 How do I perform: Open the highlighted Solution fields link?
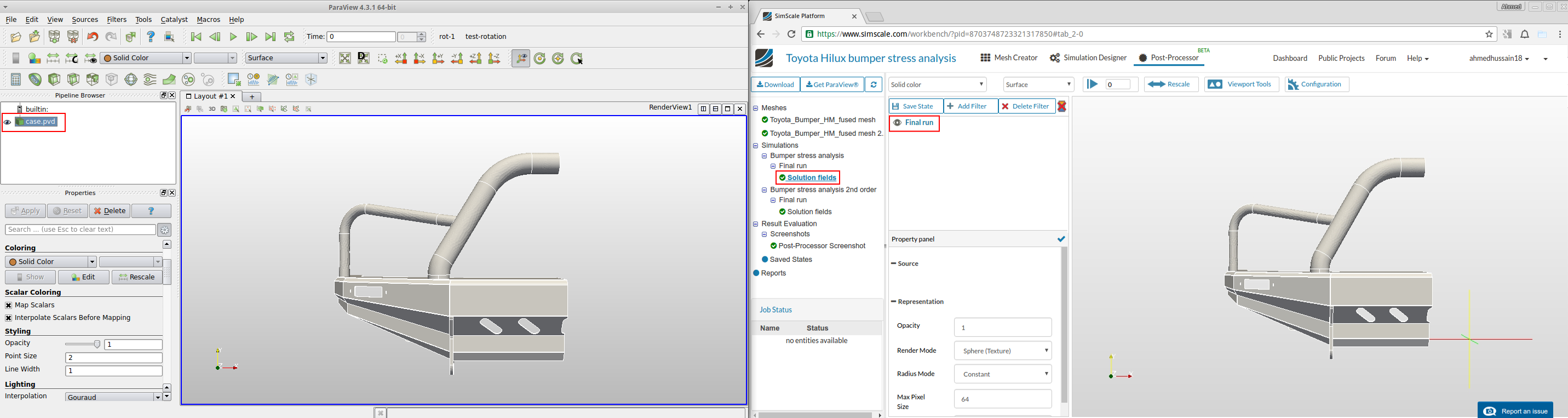pyautogui.click(x=812, y=177)
